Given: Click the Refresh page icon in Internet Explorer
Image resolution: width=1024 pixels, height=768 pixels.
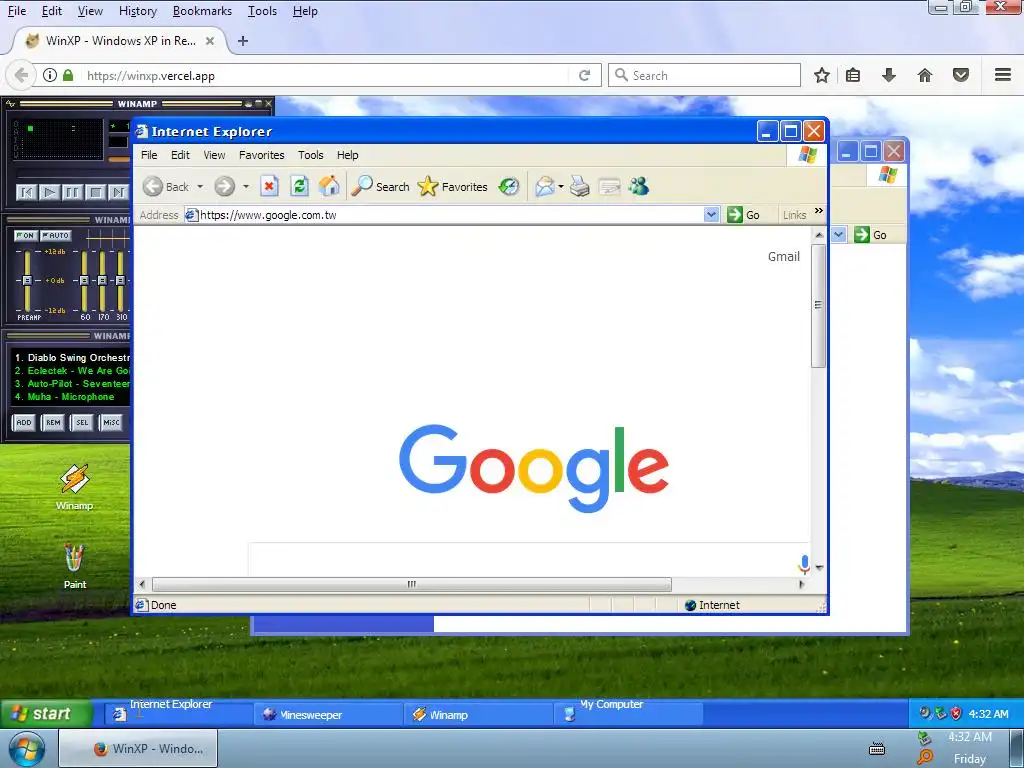Looking at the screenshot, I should (299, 187).
